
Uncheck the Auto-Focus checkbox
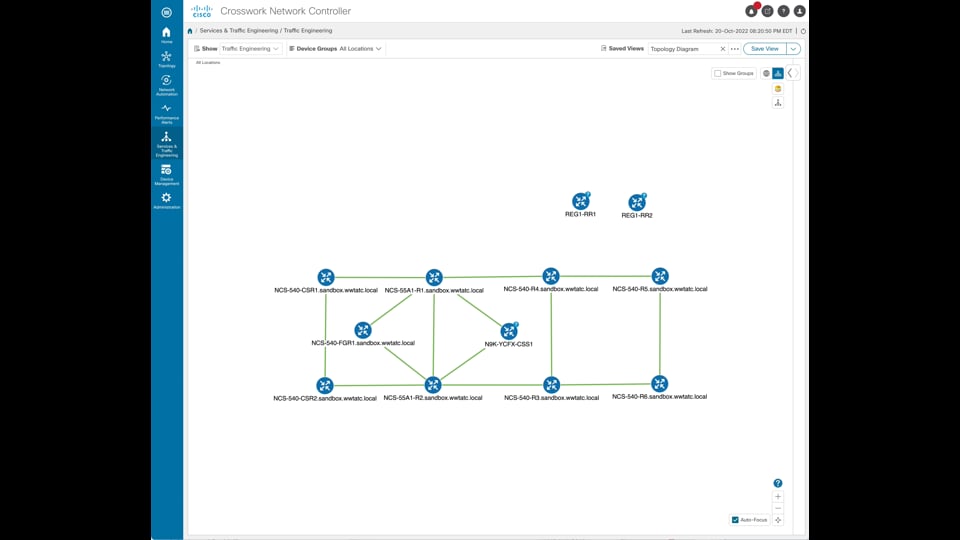pyautogui.click(x=735, y=520)
